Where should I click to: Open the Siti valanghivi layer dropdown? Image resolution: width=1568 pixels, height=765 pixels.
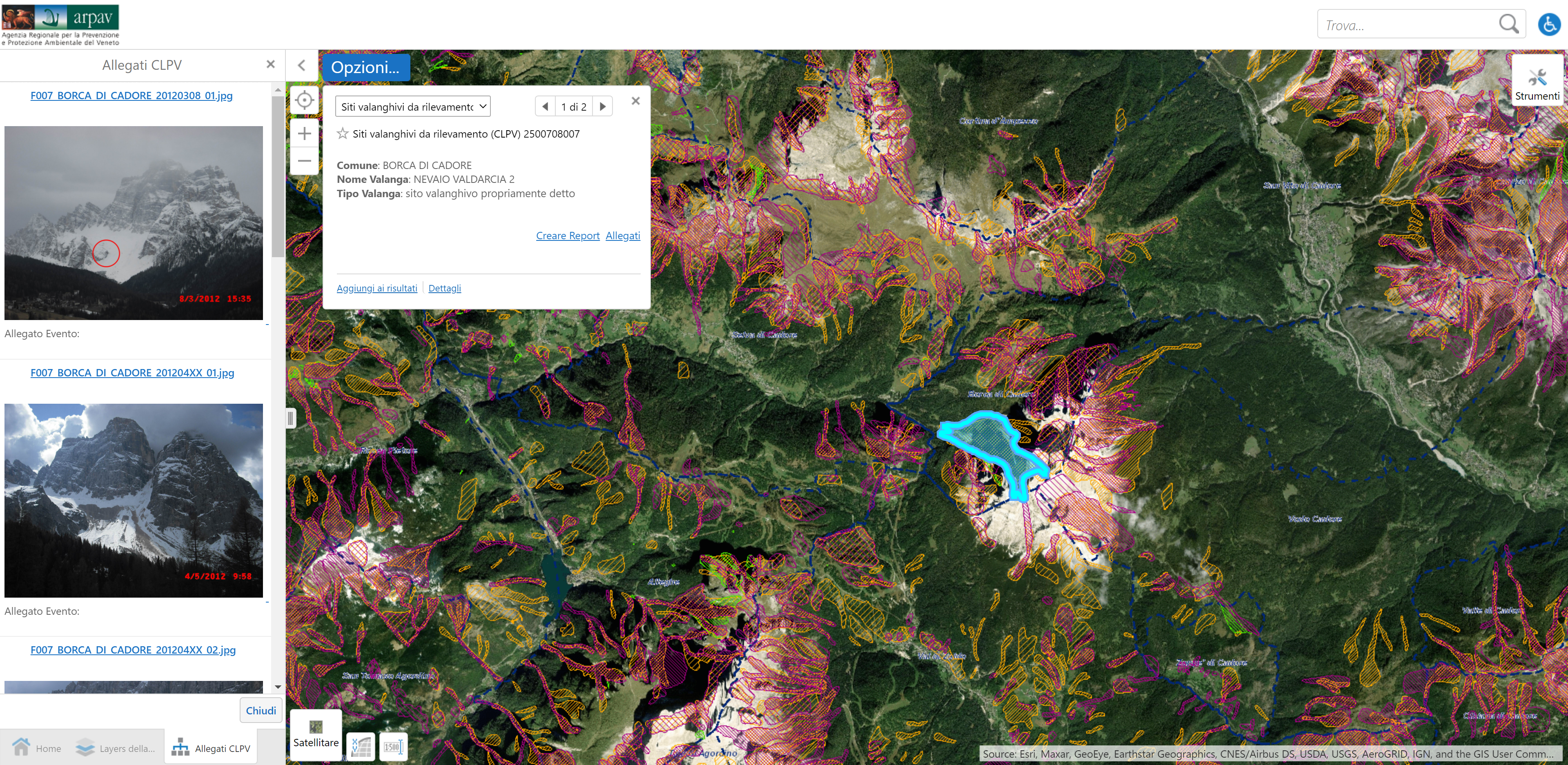(x=413, y=107)
